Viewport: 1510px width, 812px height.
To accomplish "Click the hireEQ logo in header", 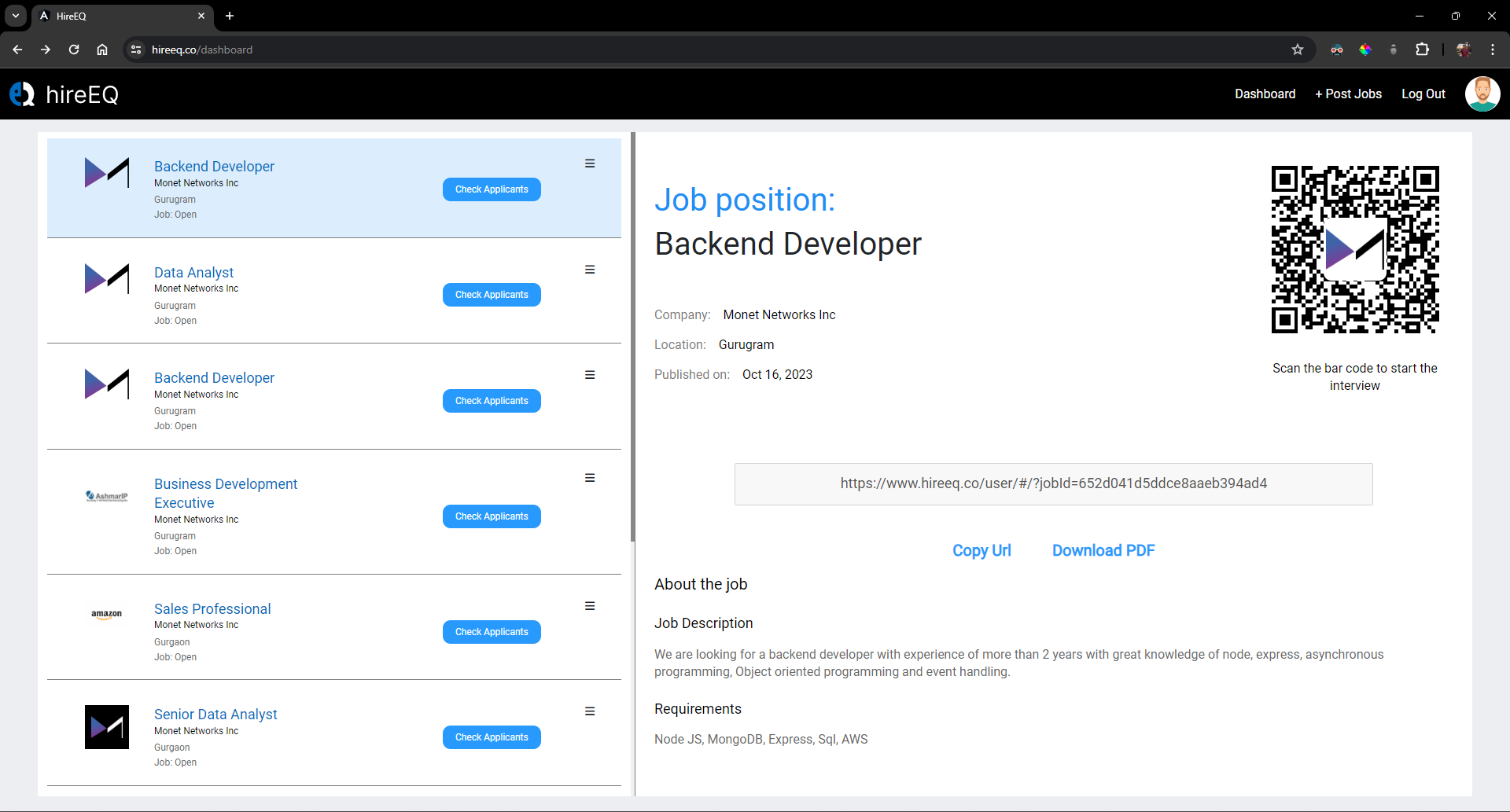I will pyautogui.click(x=64, y=94).
